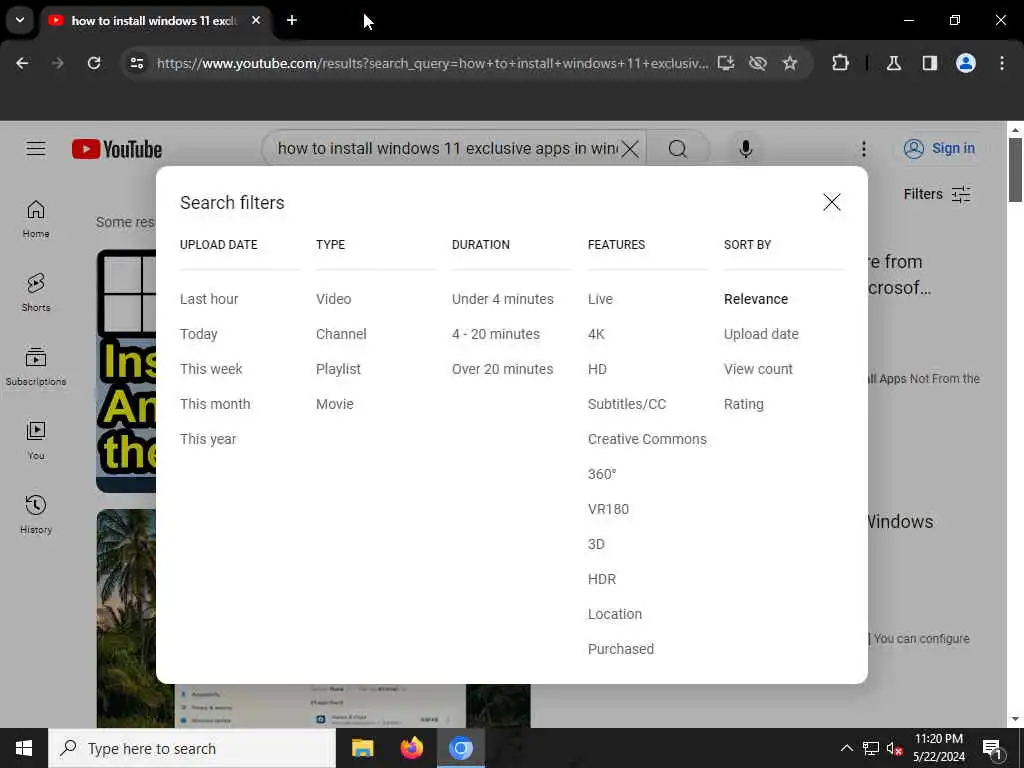Open Shorts in the sidebar
Screen dimensions: 1024x768
click(36, 293)
